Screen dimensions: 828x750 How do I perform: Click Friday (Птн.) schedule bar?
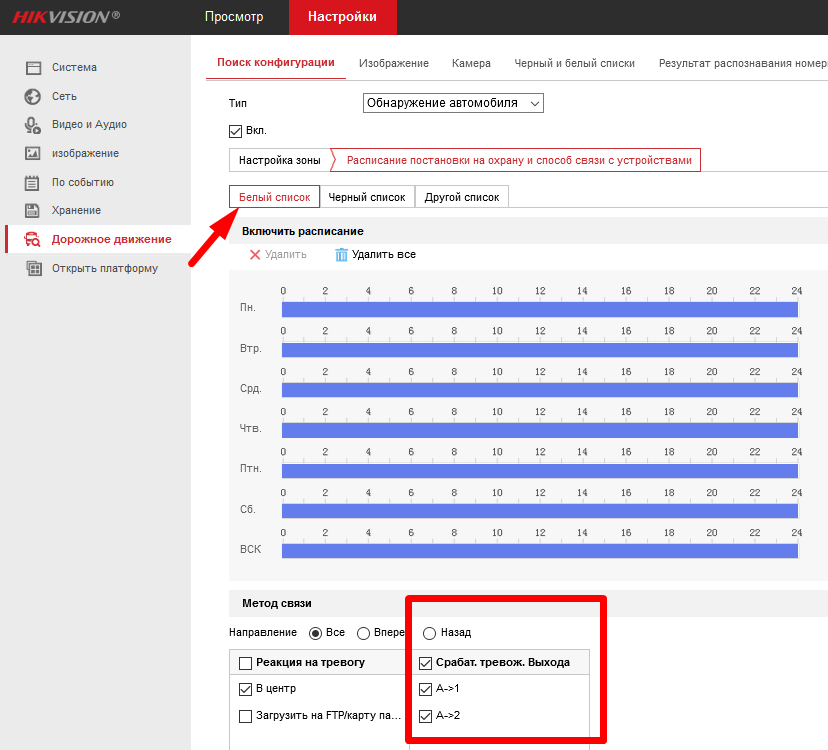coord(540,471)
